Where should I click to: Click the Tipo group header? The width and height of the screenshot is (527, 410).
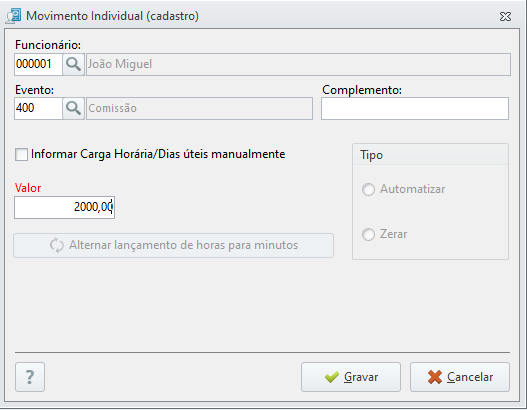click(371, 155)
